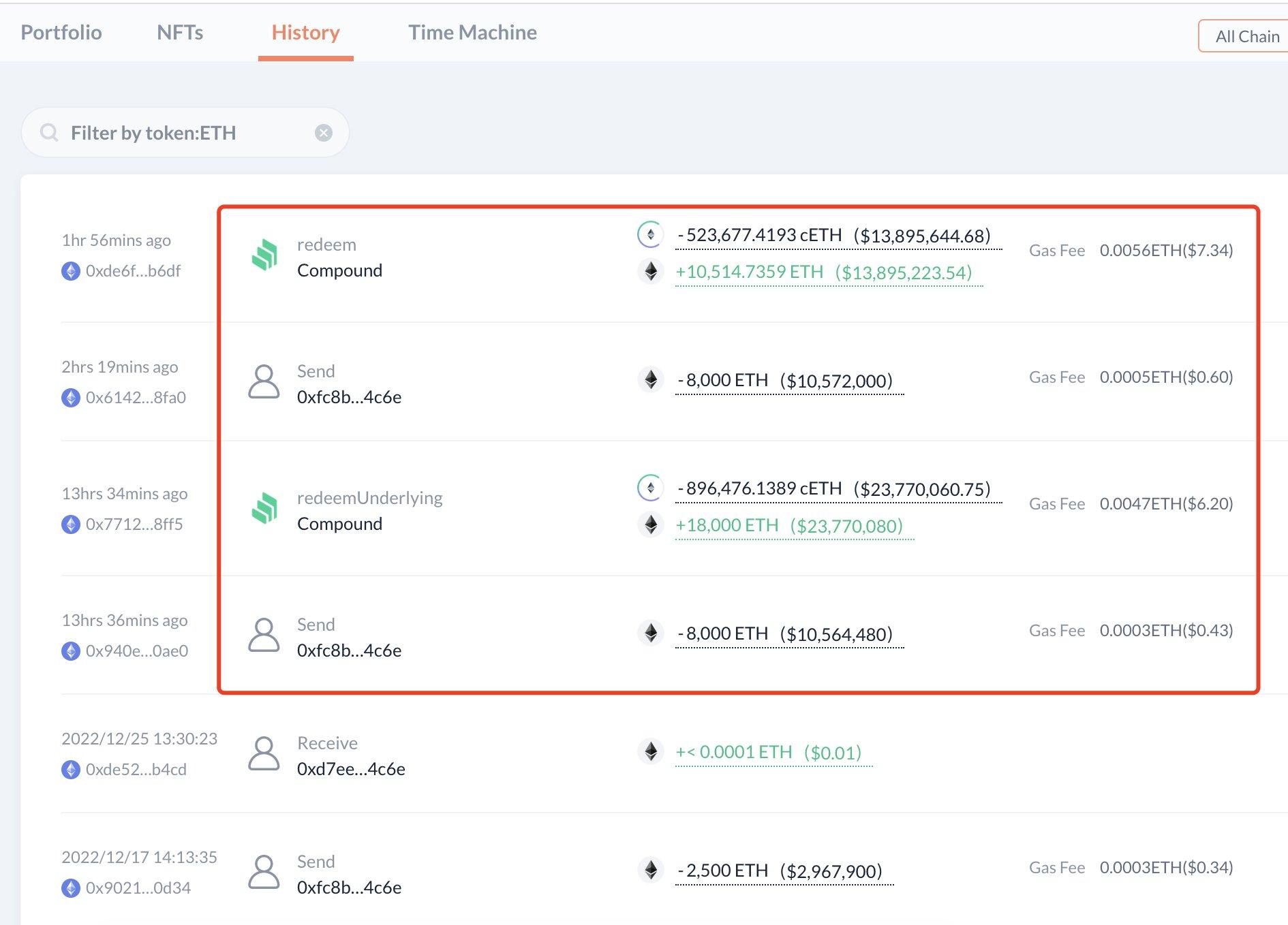Click the search magnifier icon
Screen dimensions: 1288x925
point(49,132)
